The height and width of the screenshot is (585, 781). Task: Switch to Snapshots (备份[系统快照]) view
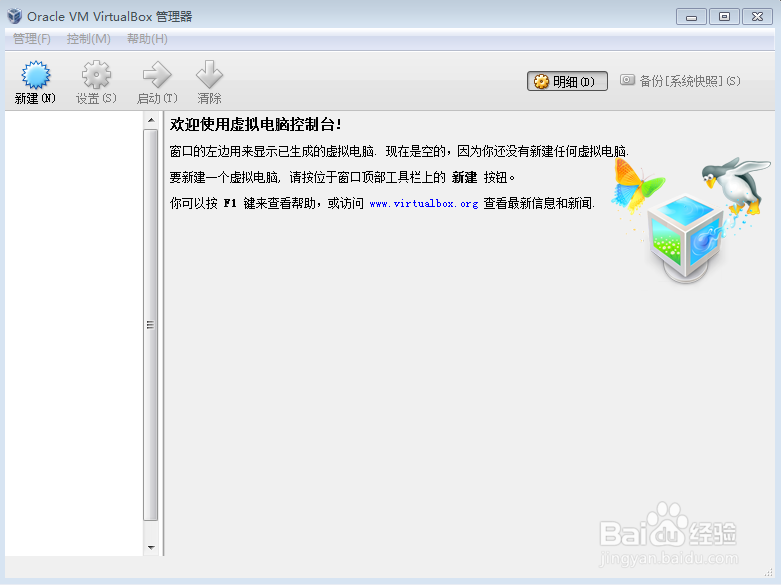point(680,81)
